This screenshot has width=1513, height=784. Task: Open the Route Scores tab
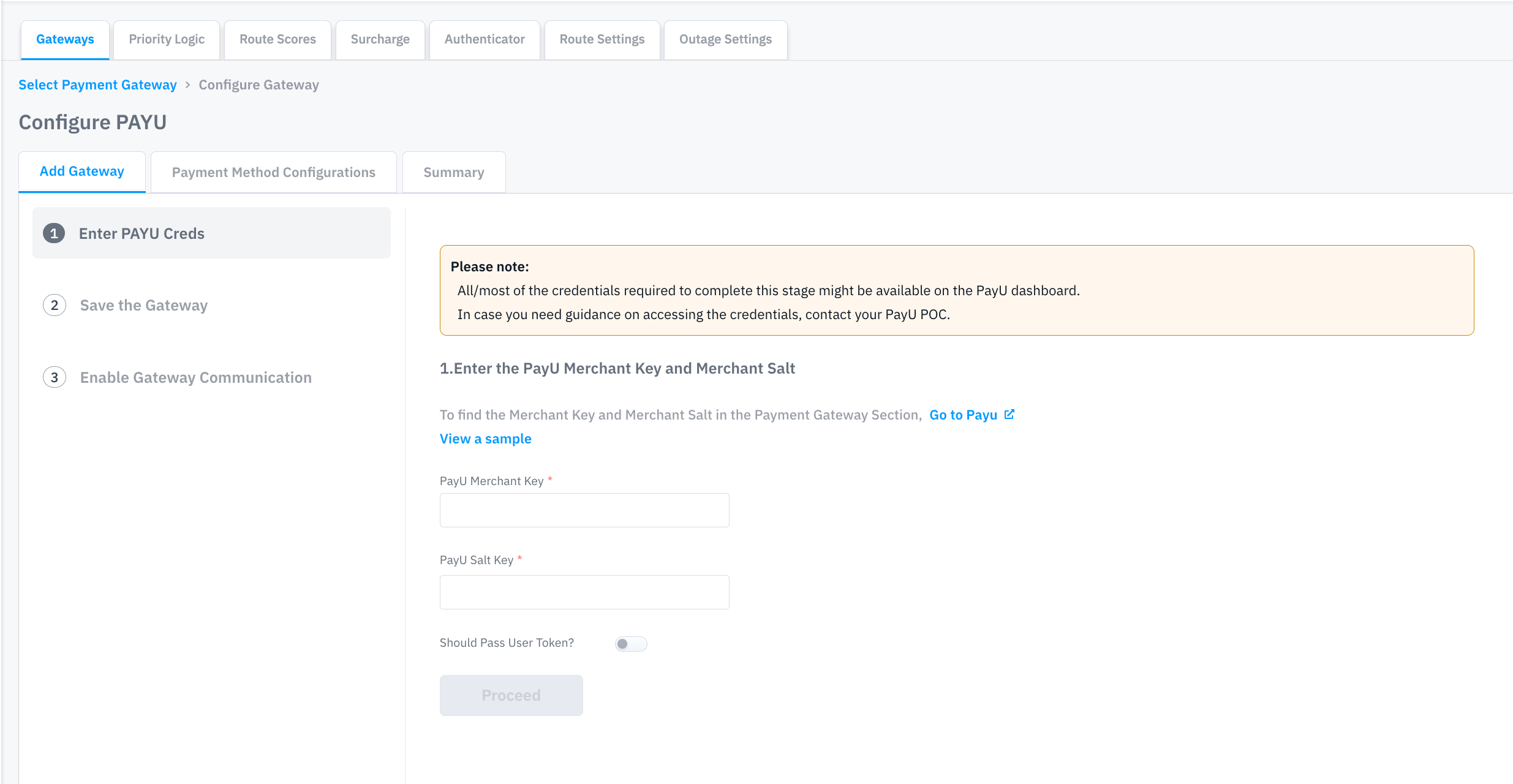277,39
